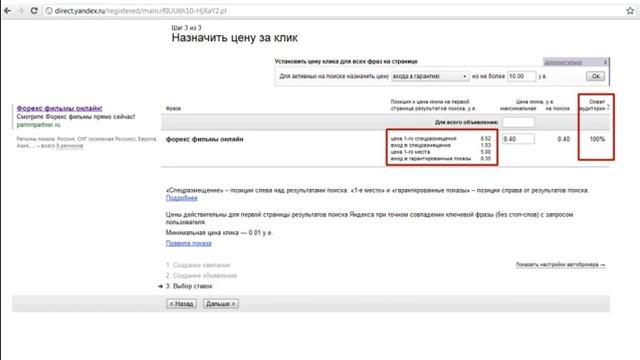Click step '2. Создание объявления'
Screen dimensions: 640x360
[201, 276]
